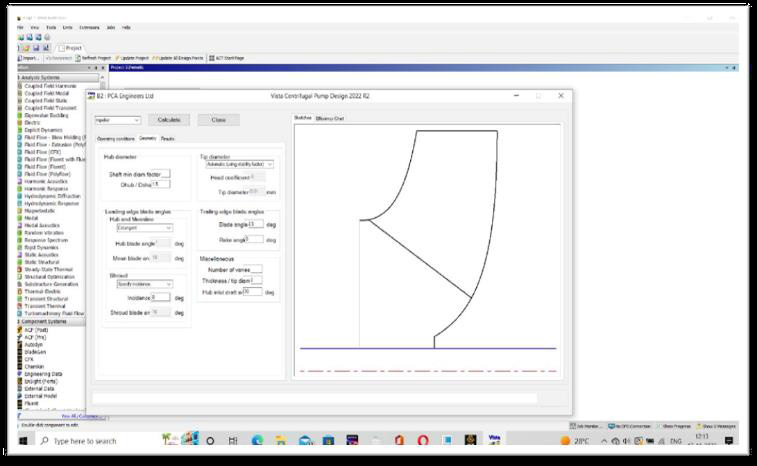Viewport: 757px width, 466px height.
Task: Select Static Structural in Toolbox
Action: pyautogui.click(x=42, y=262)
